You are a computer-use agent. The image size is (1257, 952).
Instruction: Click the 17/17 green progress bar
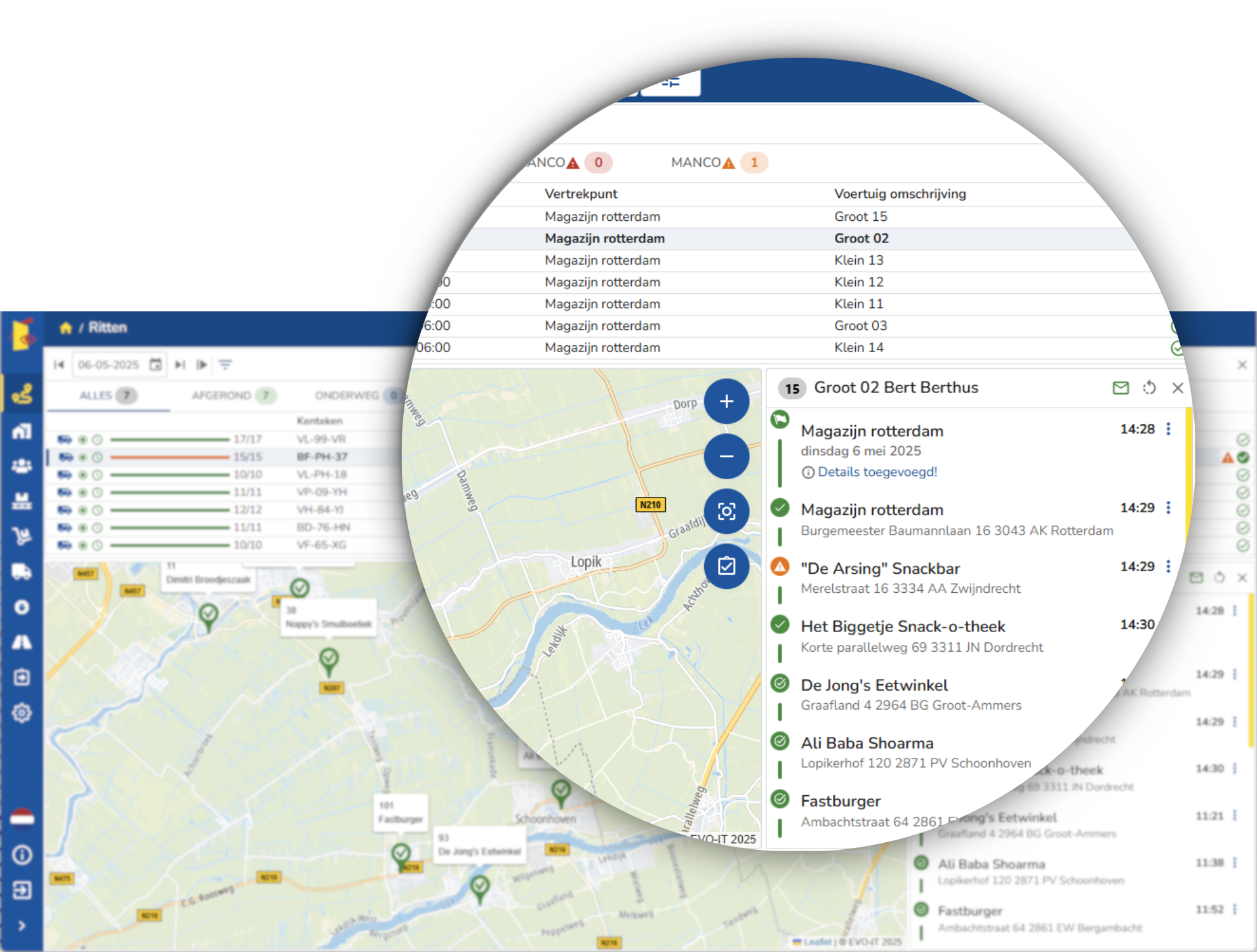pyautogui.click(x=170, y=439)
